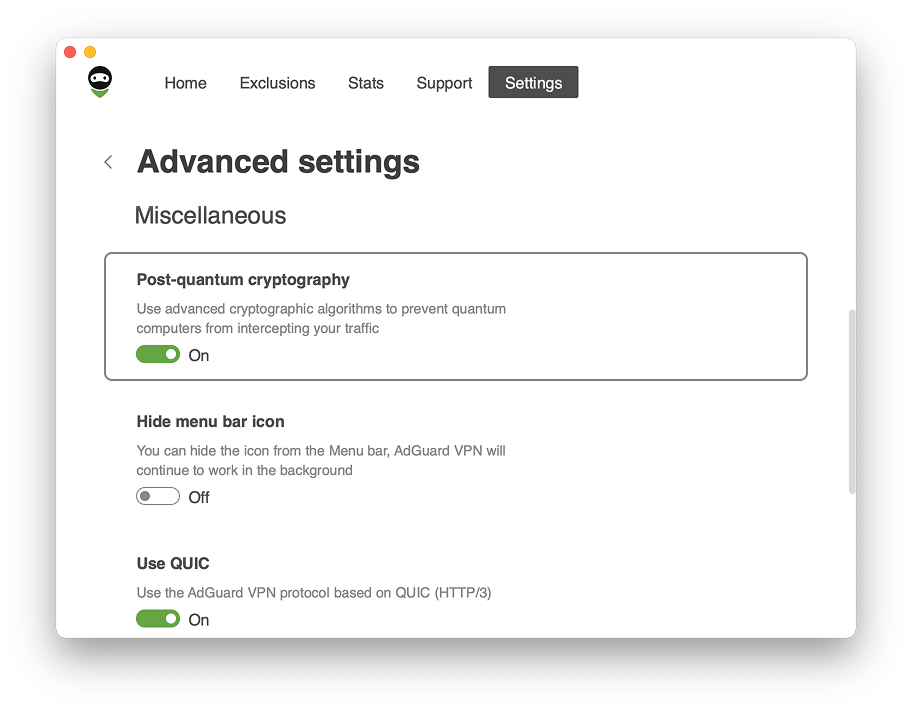Disable the Post-quantum cryptography toggle
This screenshot has height=712, width=912.
tap(158, 354)
